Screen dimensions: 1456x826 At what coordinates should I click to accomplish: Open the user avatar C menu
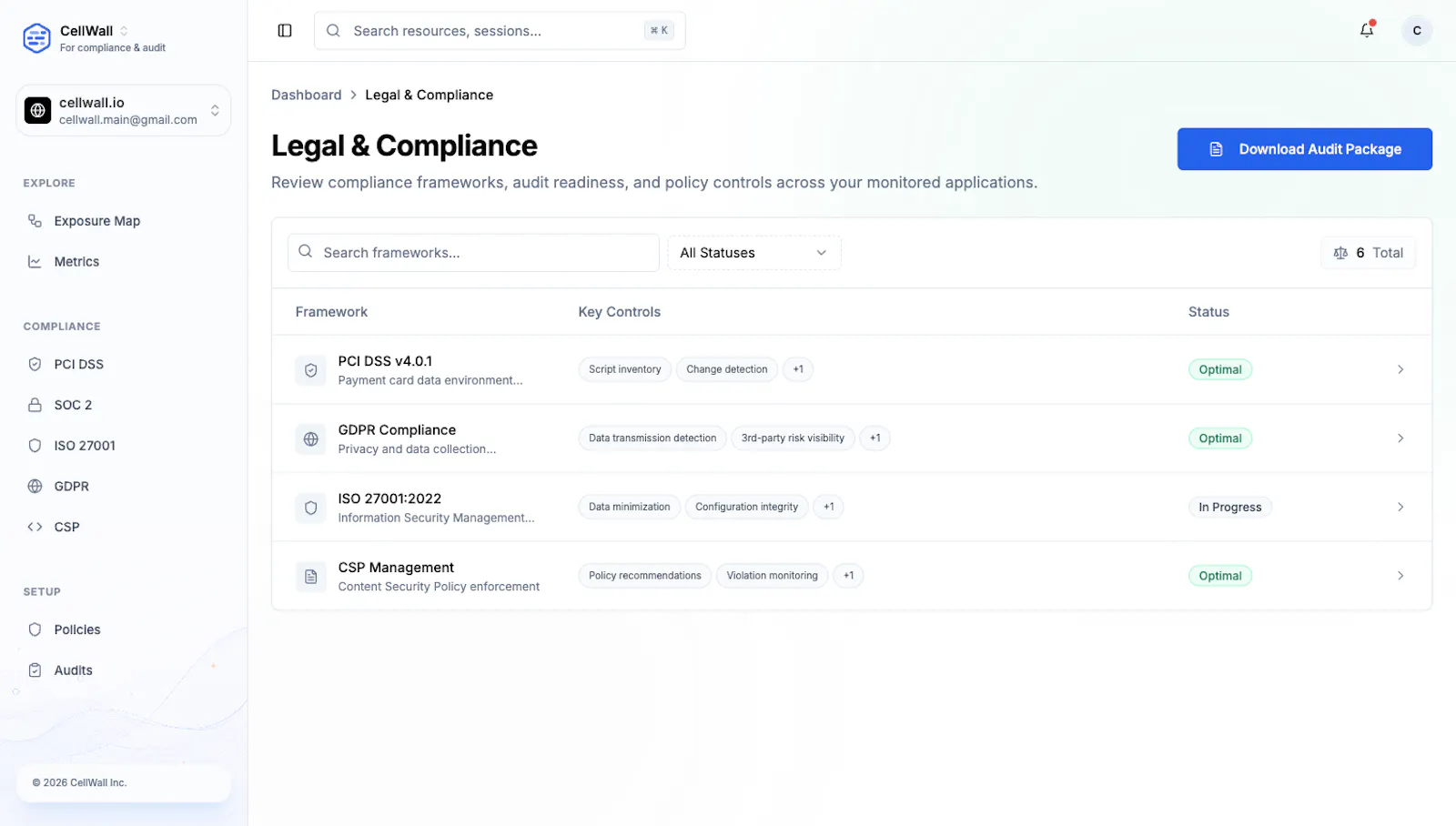[1416, 30]
